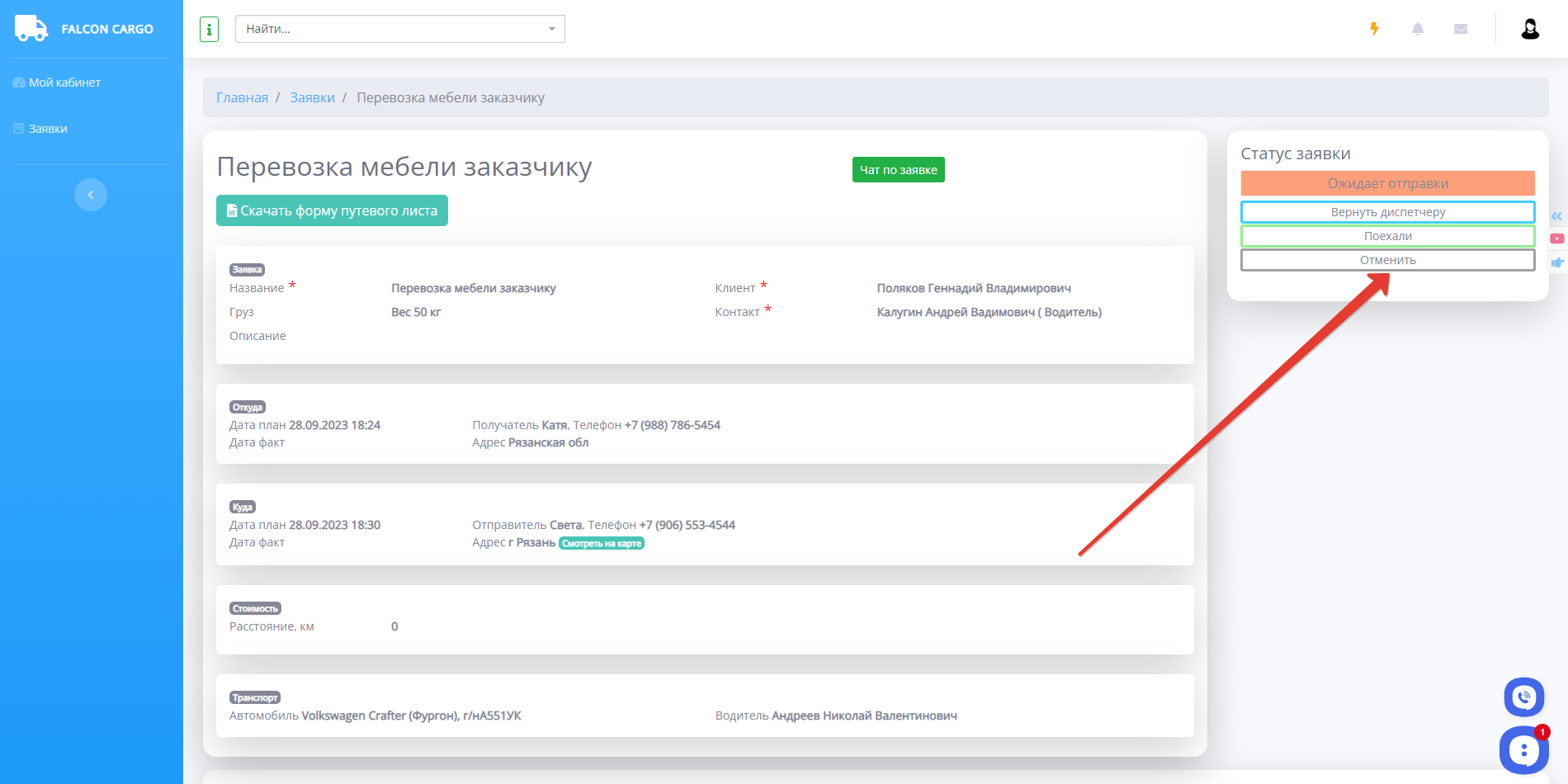Click the double-chevron side panel toggle
This screenshot has height=784, width=1568.
point(1556,216)
